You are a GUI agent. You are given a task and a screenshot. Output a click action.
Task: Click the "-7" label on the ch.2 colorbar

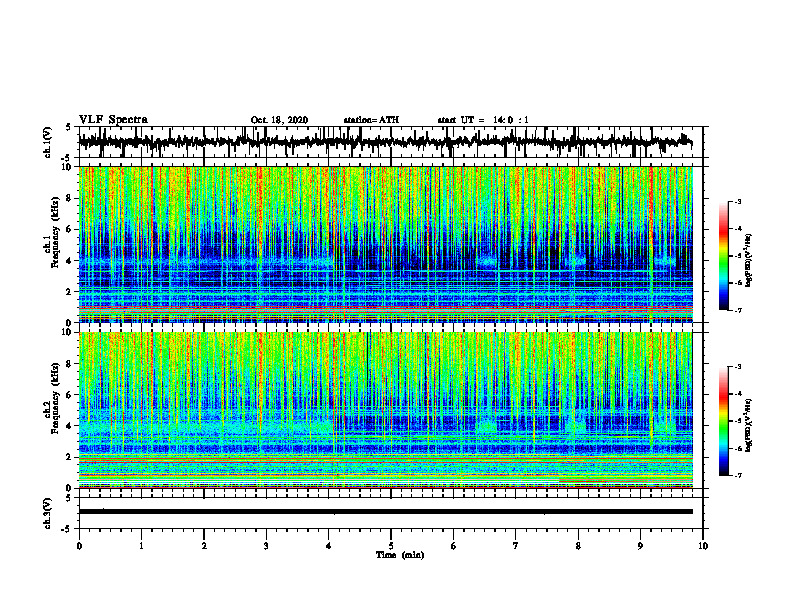click(737, 476)
